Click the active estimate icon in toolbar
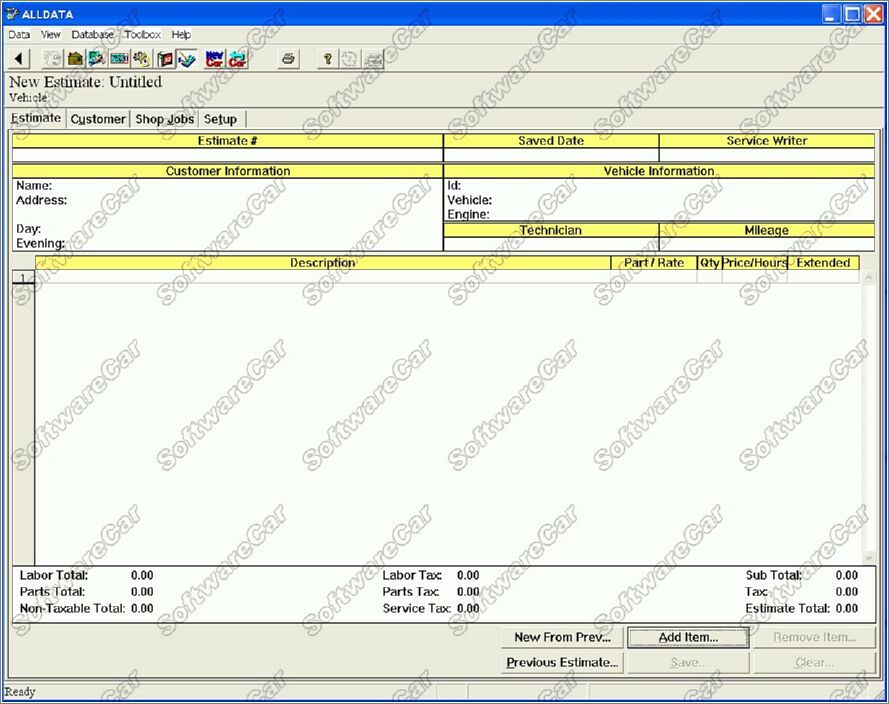Image resolution: width=889 pixels, height=704 pixels. (187, 60)
